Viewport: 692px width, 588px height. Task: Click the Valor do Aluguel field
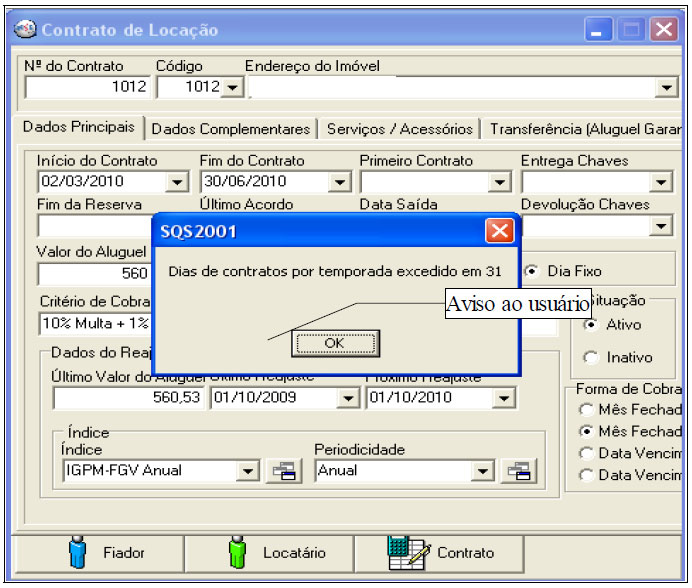94,274
